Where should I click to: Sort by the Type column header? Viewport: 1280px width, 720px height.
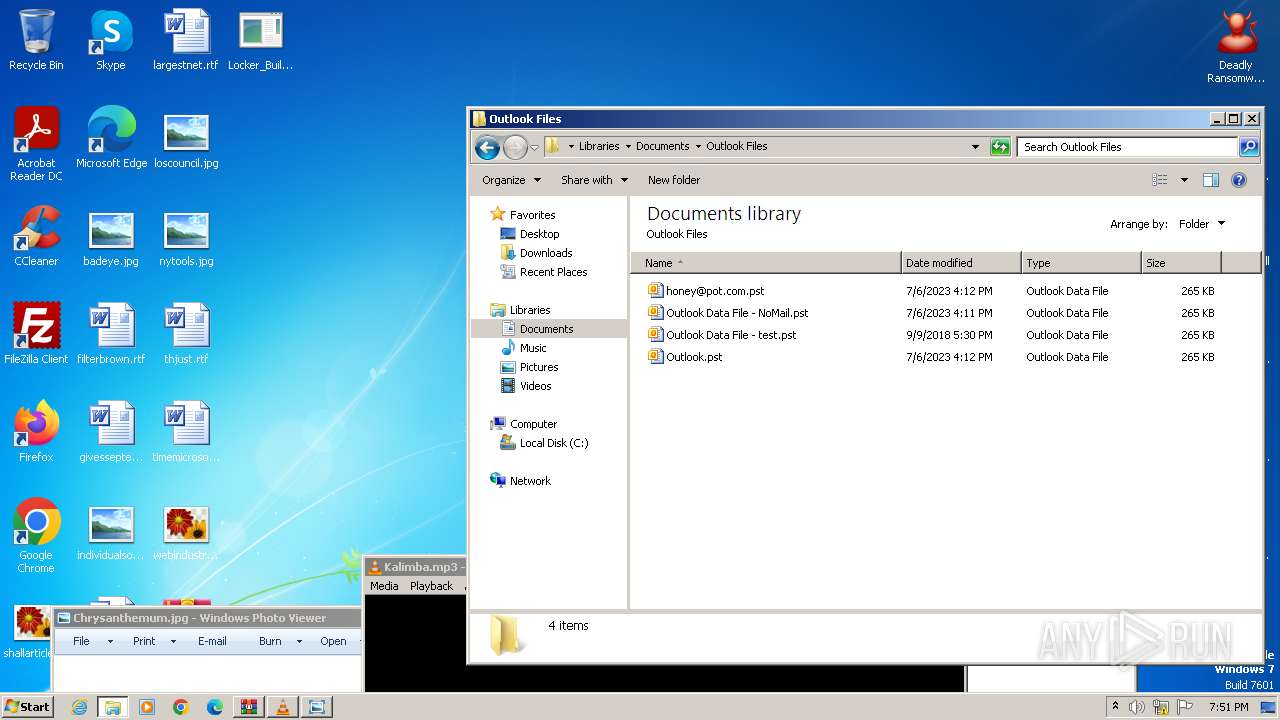1081,263
